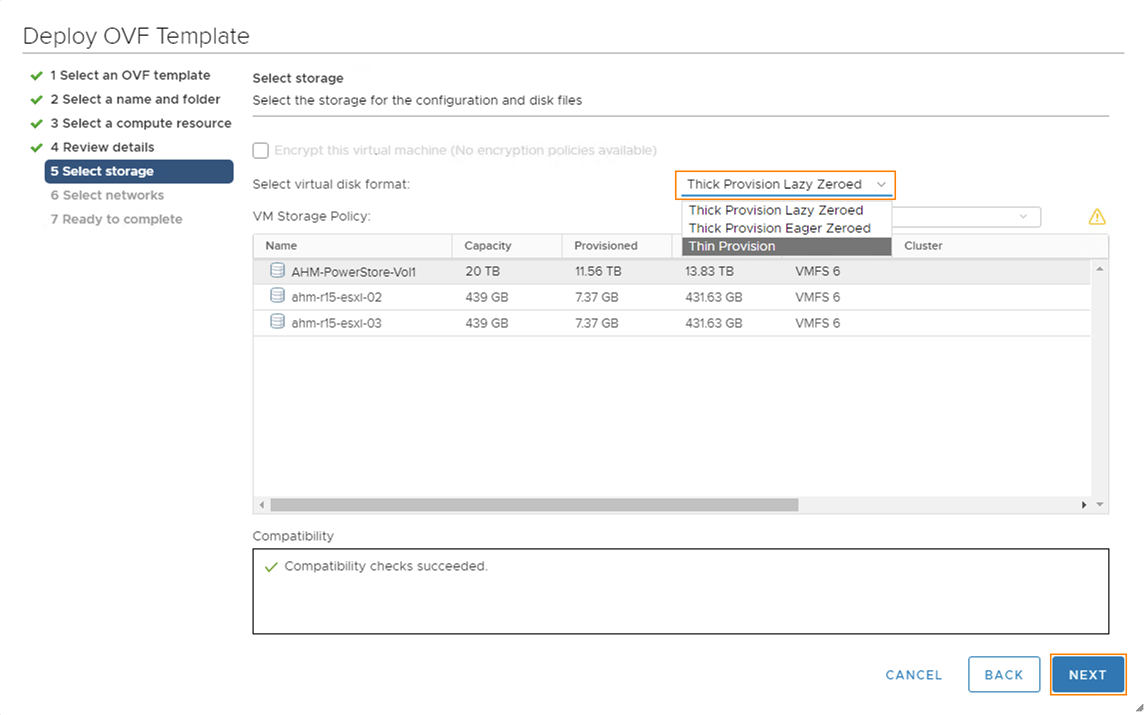Click the datastore icon beside AHM-PowerStore-Vol1
This screenshot has width=1145, height=715.
pyautogui.click(x=277, y=271)
